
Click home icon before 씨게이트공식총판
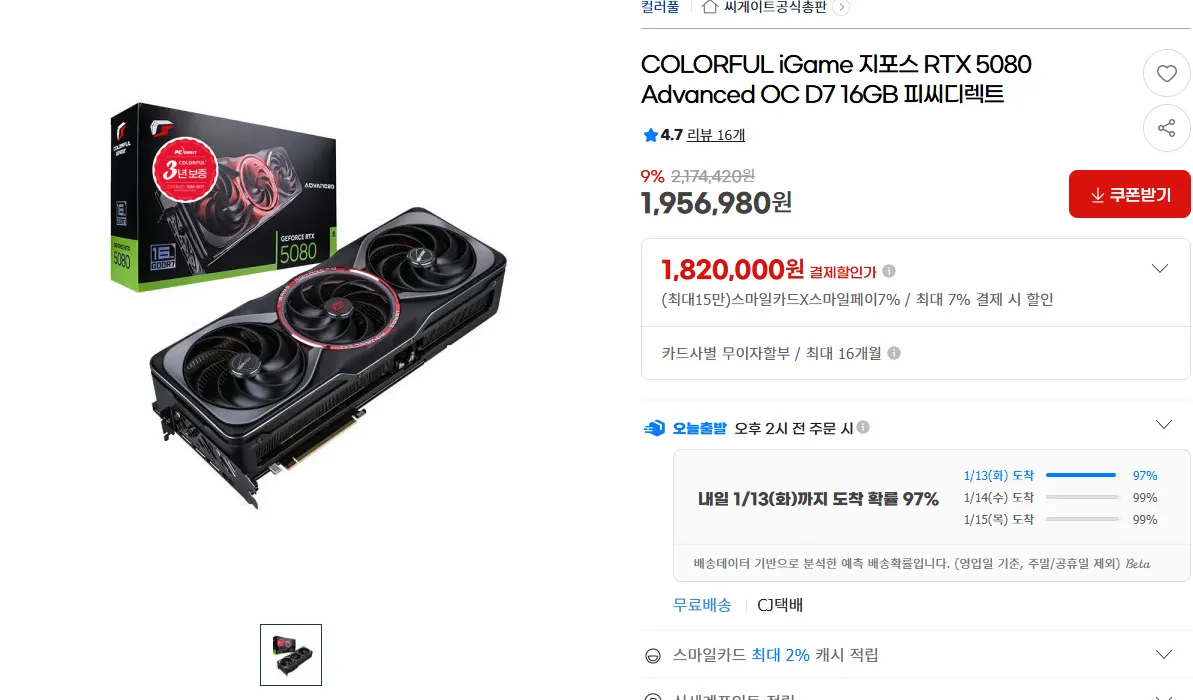pyautogui.click(x=709, y=7)
